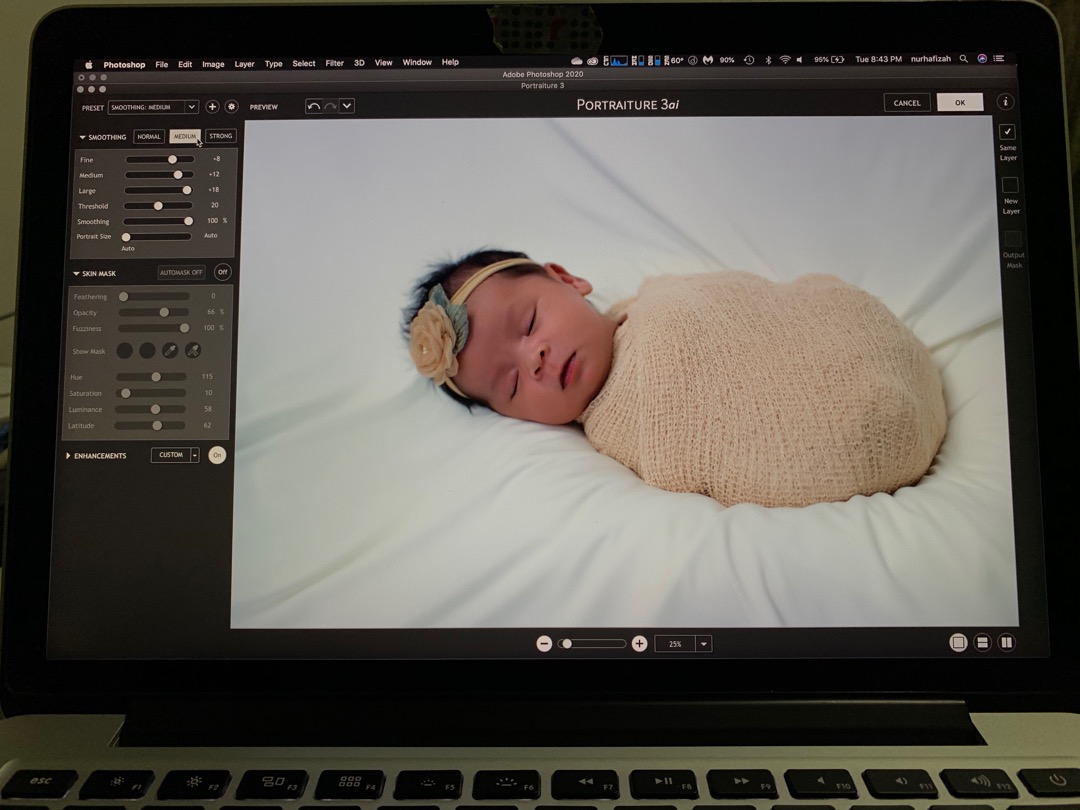
Task: Select the Strong smoothing preset button
Action: pyautogui.click(x=221, y=136)
